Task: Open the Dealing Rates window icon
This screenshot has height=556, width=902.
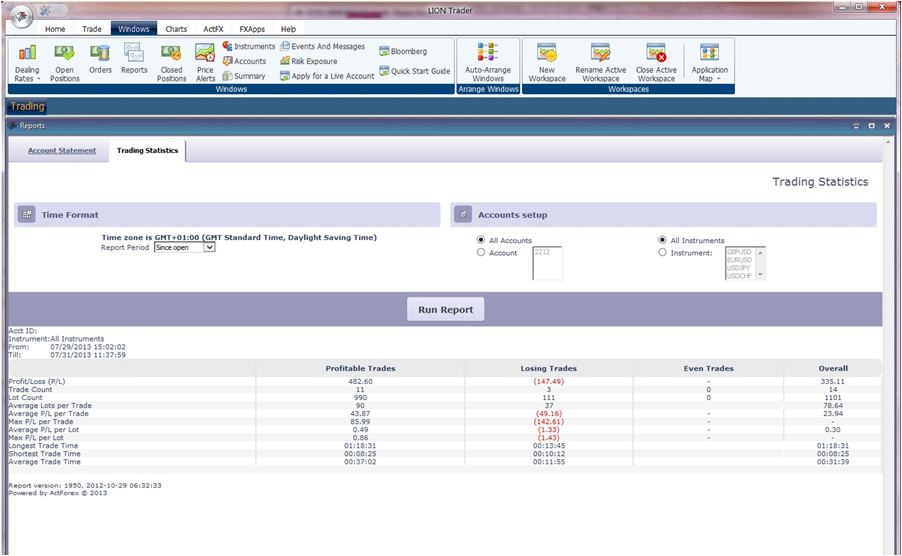Action: click(x=27, y=53)
